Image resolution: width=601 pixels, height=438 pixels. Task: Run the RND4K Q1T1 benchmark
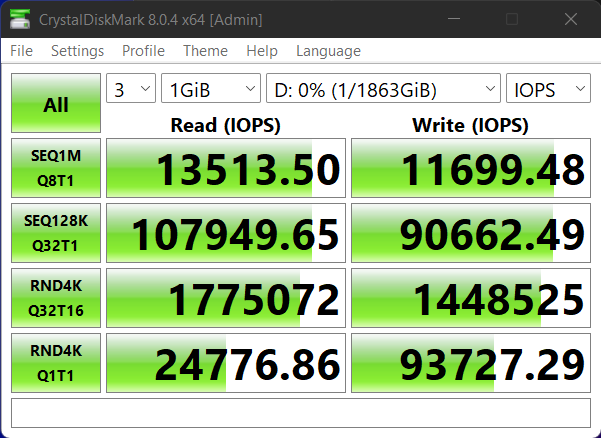(x=56, y=362)
